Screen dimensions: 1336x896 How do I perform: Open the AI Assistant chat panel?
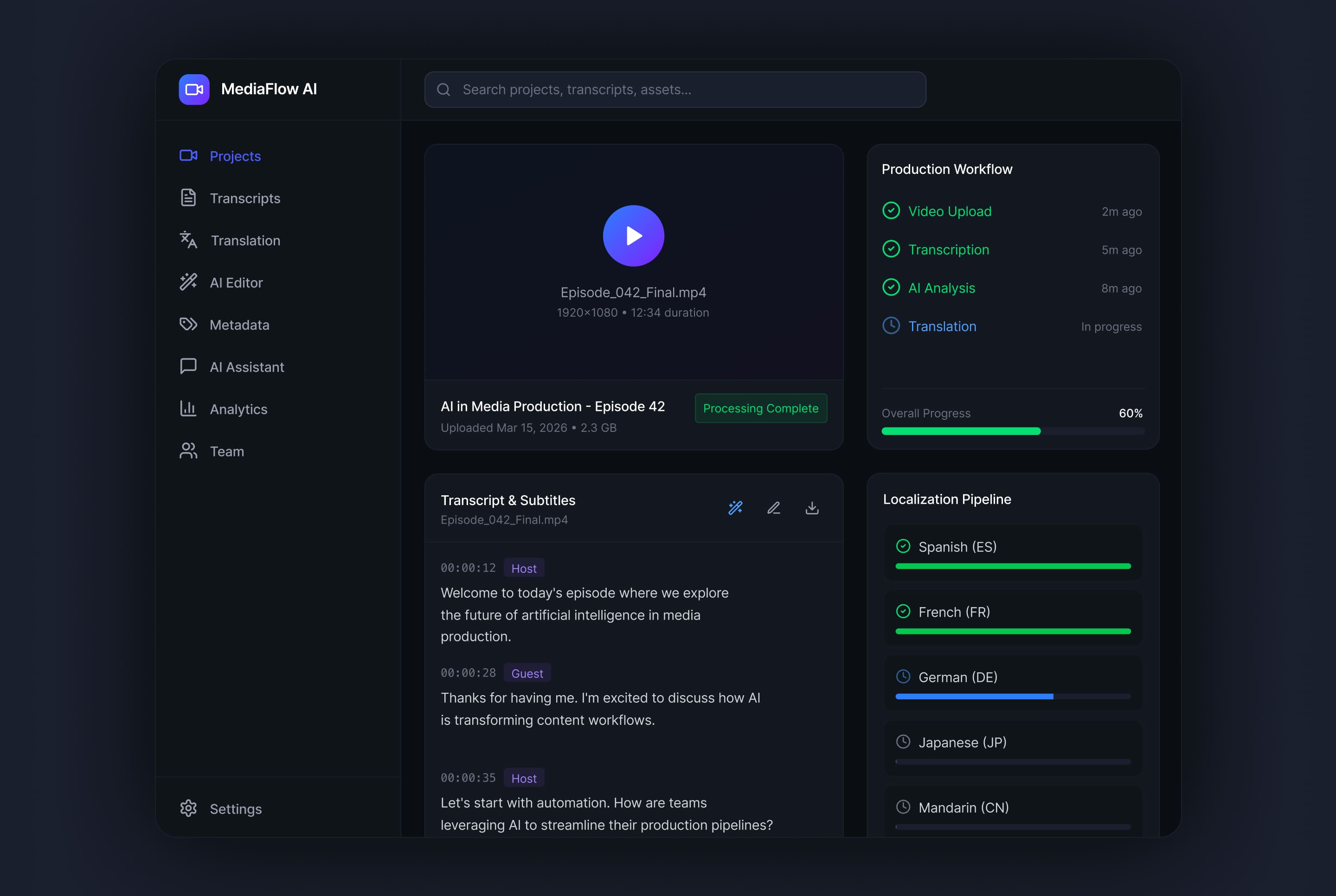247,366
